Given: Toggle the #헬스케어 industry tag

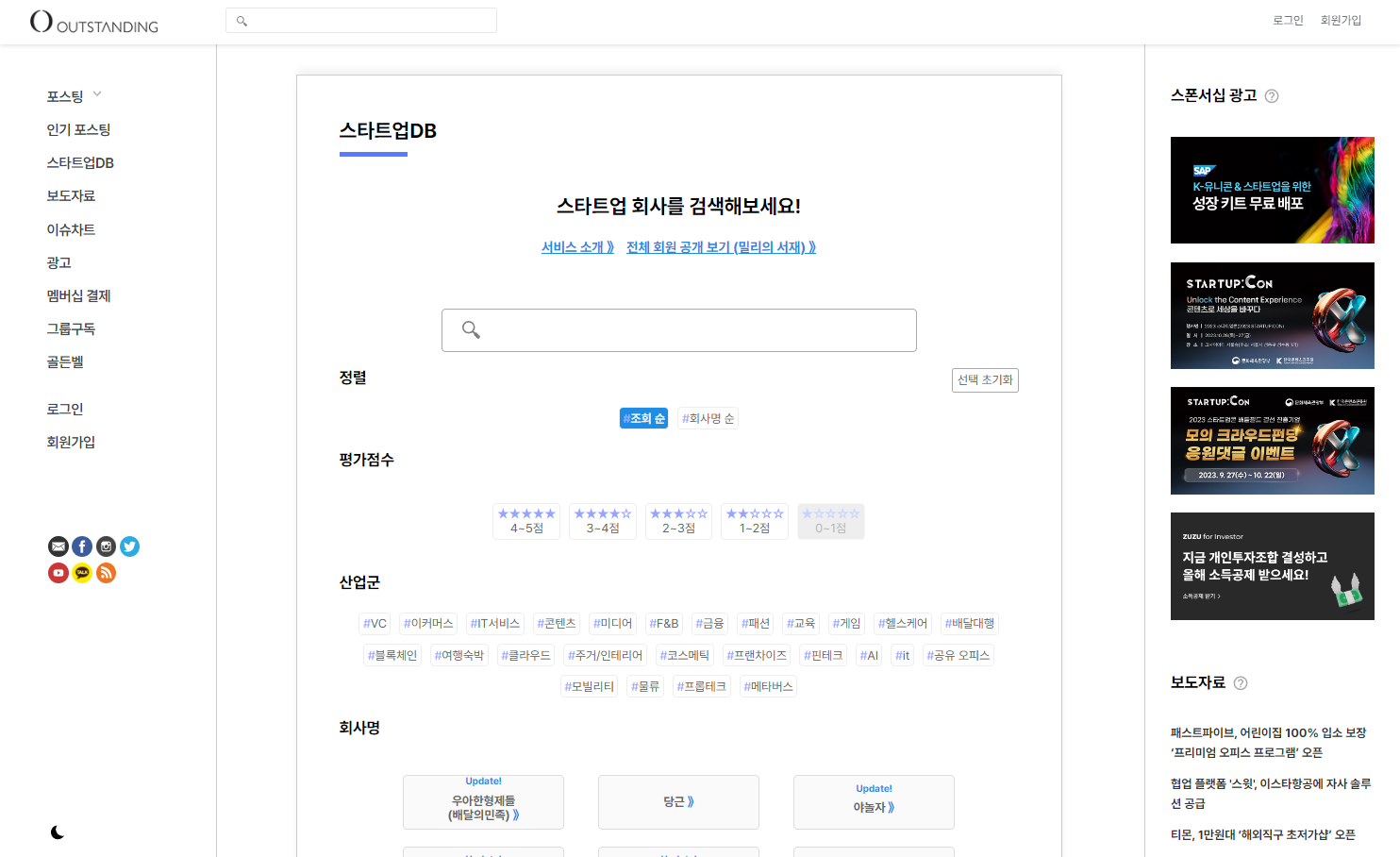Looking at the screenshot, I should click(x=903, y=624).
